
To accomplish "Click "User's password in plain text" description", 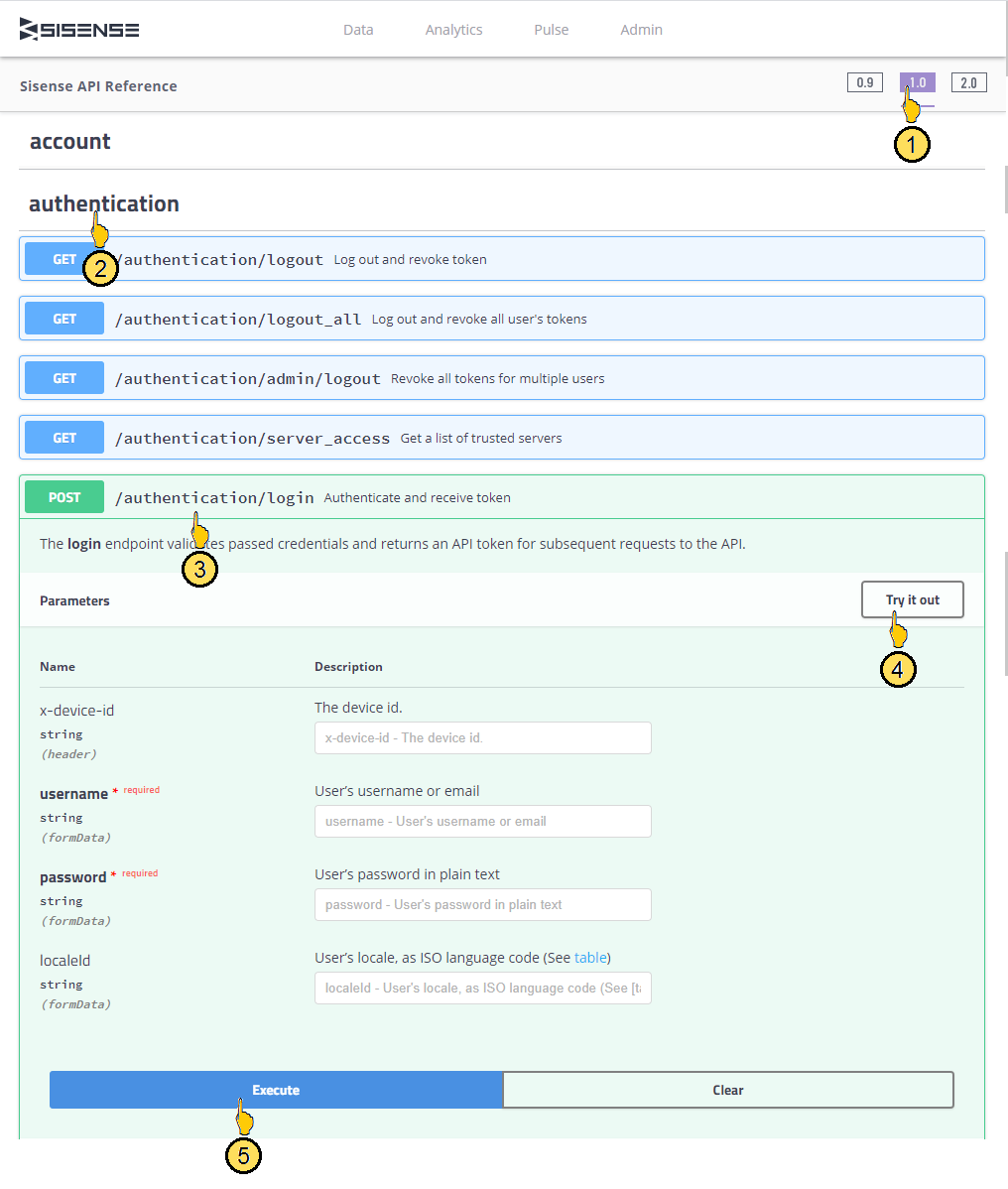I will tap(407, 874).
